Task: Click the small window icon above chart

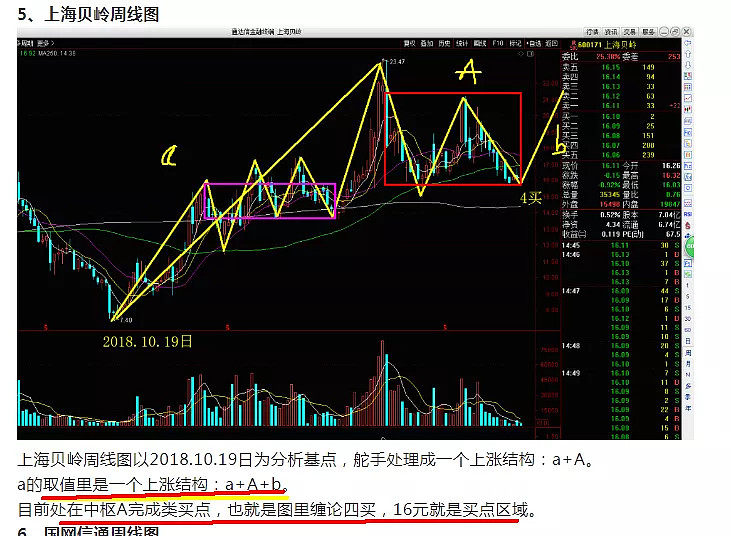Action: 530,54
